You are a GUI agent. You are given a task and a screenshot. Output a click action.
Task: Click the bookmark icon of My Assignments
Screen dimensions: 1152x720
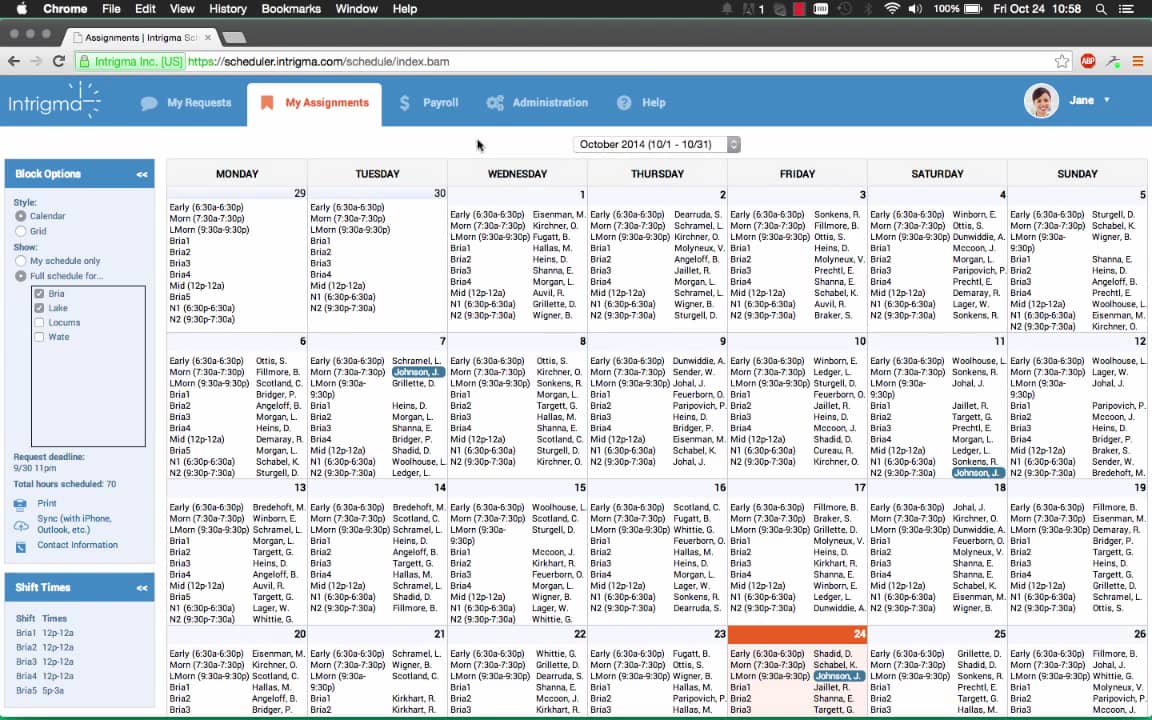pyautogui.click(x=267, y=103)
